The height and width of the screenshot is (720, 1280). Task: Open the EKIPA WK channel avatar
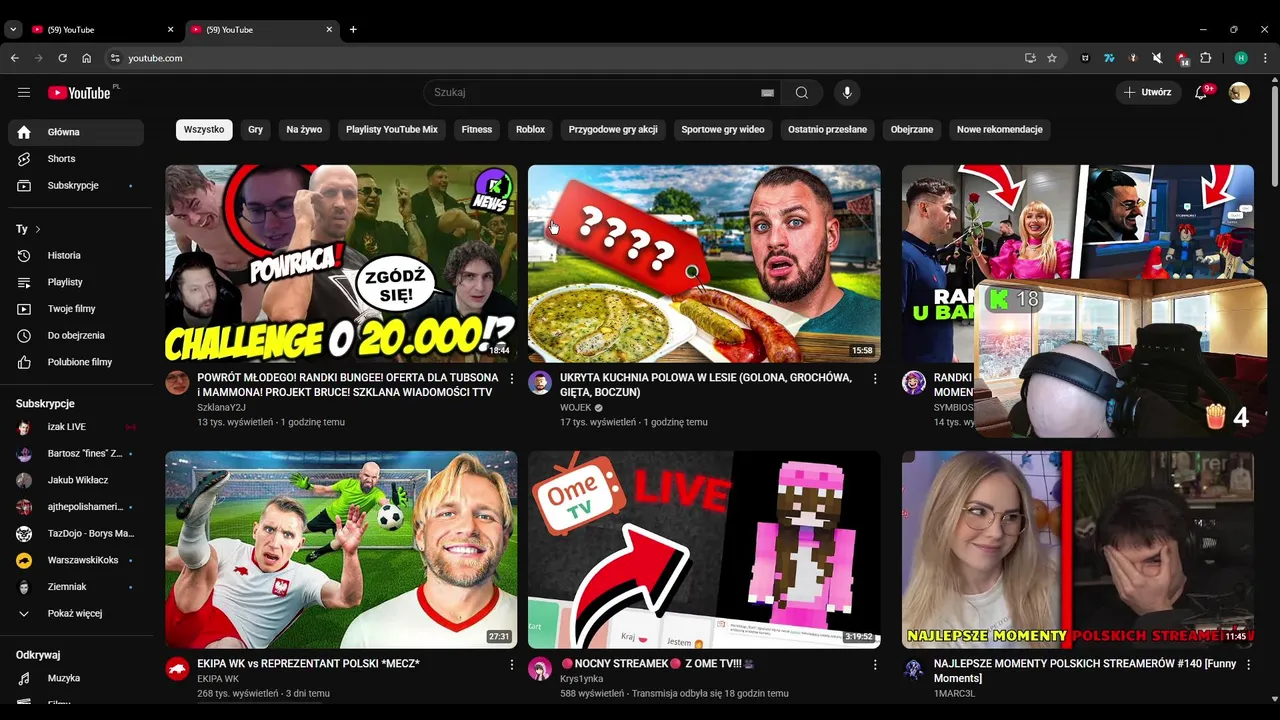[177, 668]
